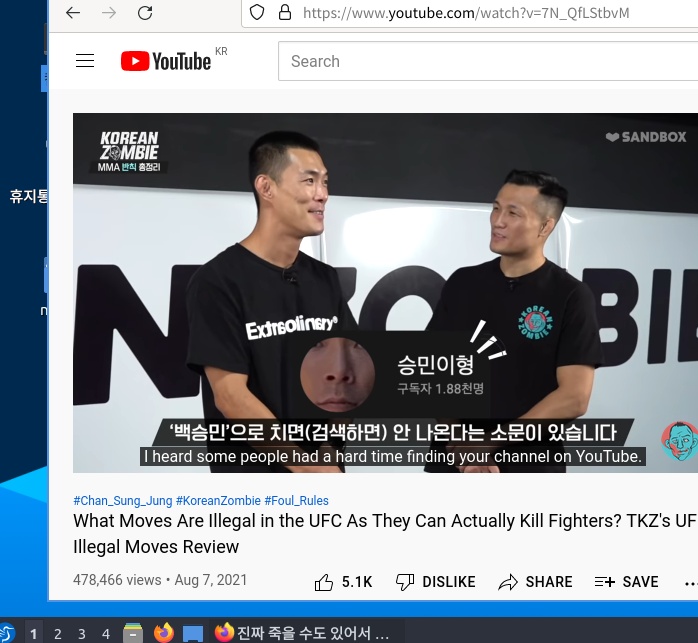Click the browser forward arrow

(x=109, y=13)
